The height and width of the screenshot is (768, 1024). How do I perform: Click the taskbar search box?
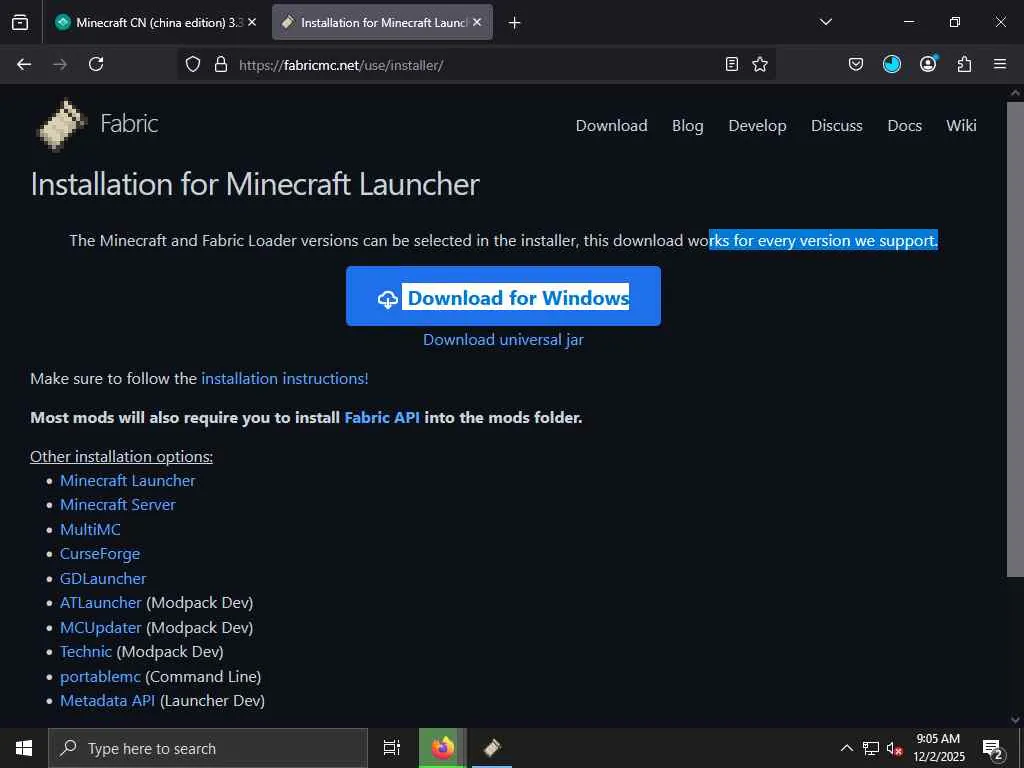point(208,748)
